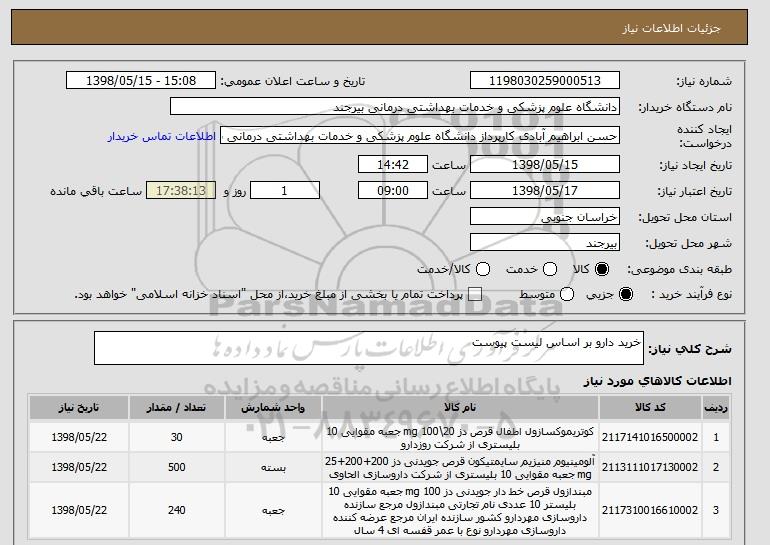Click the طبقه بندی موضوعی label
The height and width of the screenshot is (545, 770).
point(679,269)
